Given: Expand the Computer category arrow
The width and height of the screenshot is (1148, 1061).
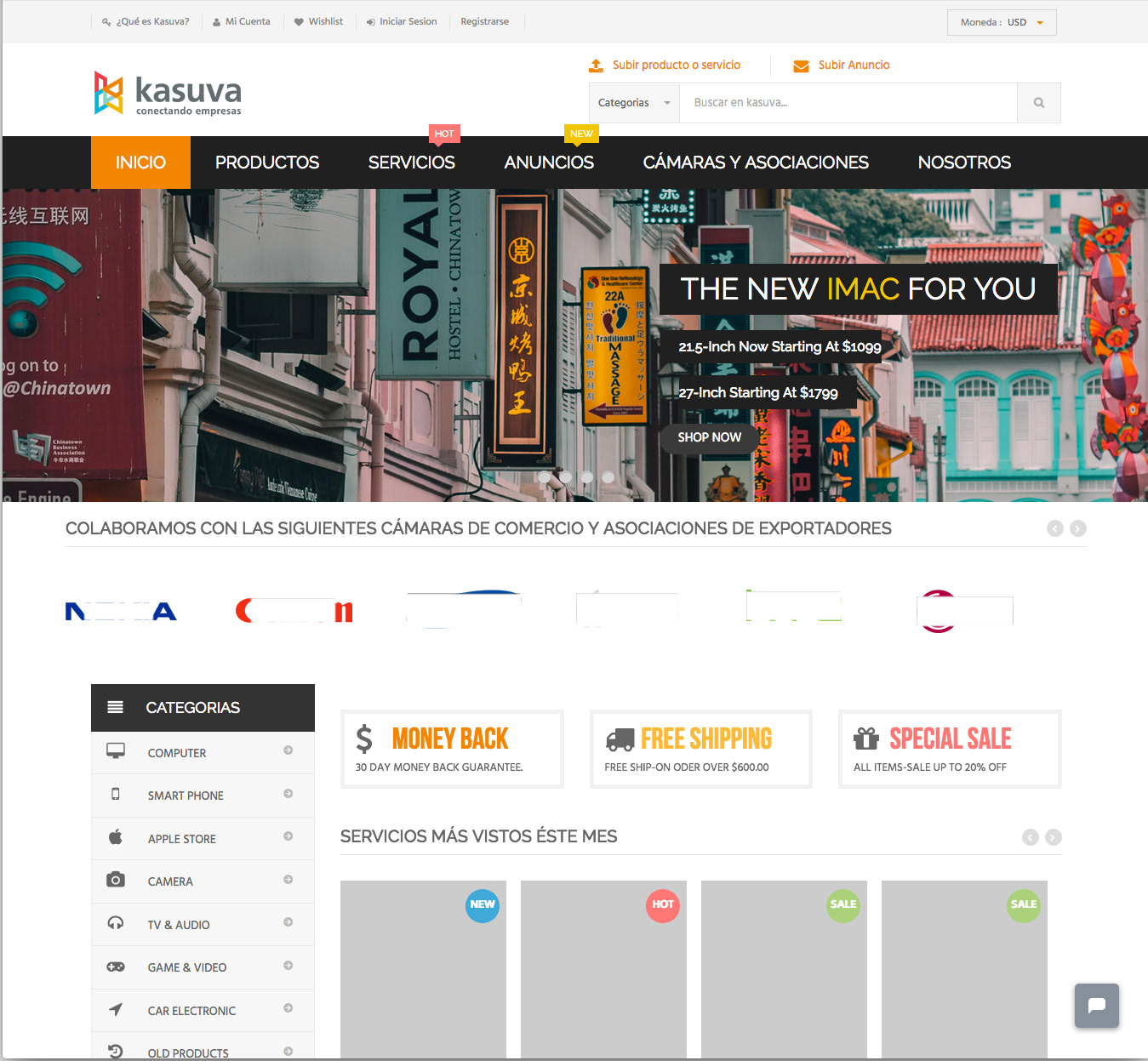Looking at the screenshot, I should click(288, 750).
